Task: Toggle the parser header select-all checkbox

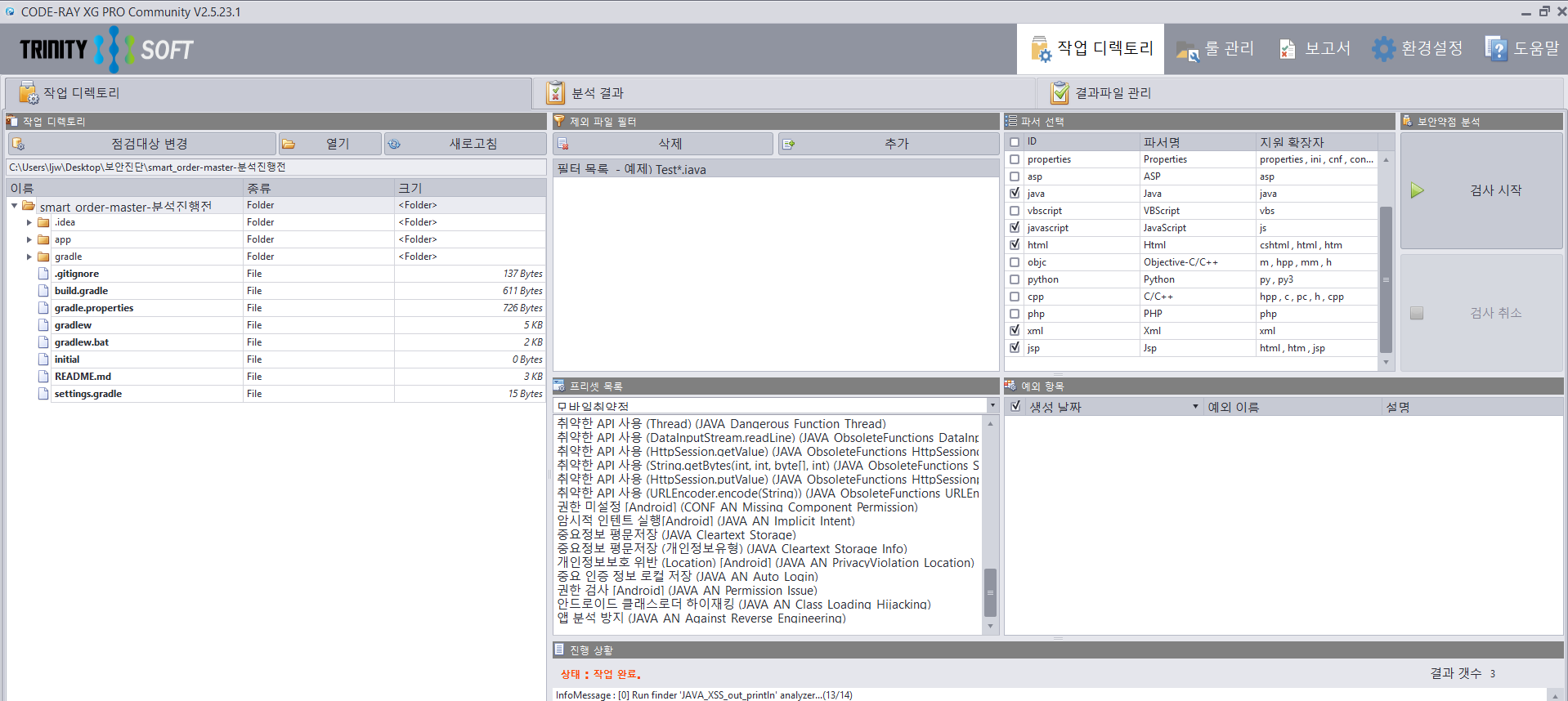Action: (x=1015, y=141)
